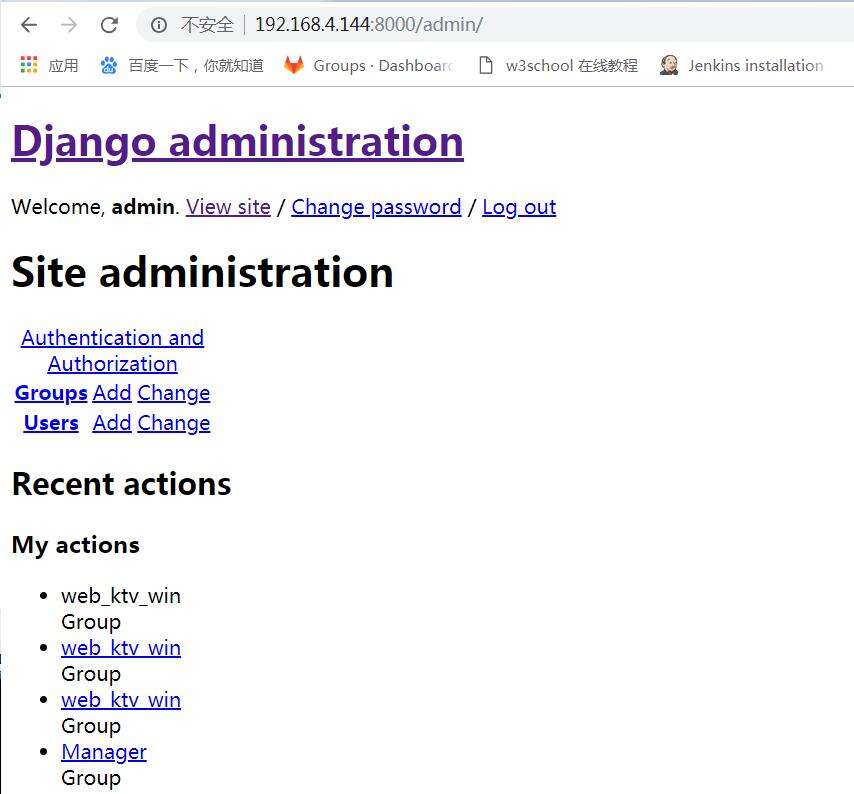Image resolution: width=854 pixels, height=794 pixels.
Task: Click the My actions heading
Action: coord(76,545)
